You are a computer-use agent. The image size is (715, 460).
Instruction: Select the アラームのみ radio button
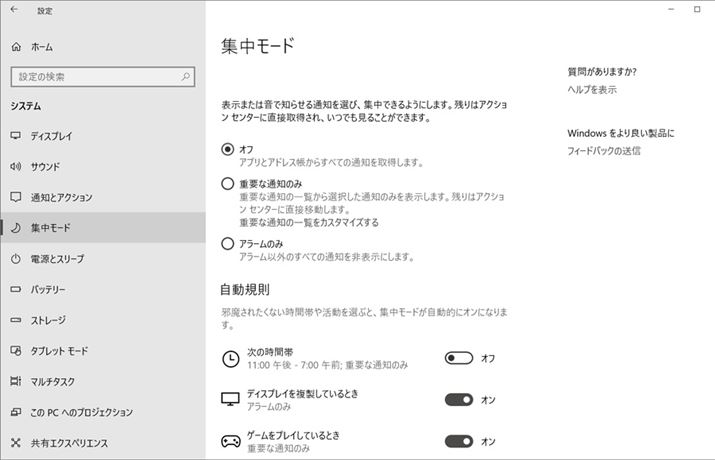point(228,243)
